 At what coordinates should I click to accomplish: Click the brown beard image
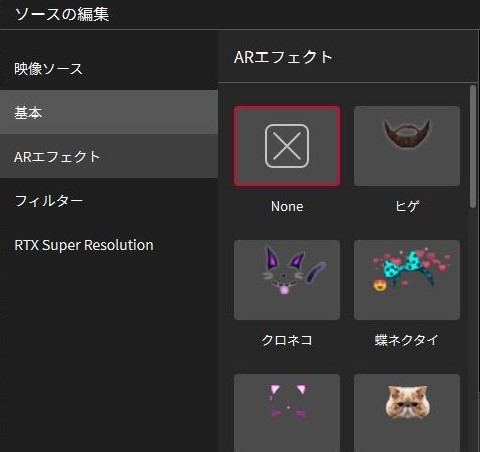pos(407,134)
